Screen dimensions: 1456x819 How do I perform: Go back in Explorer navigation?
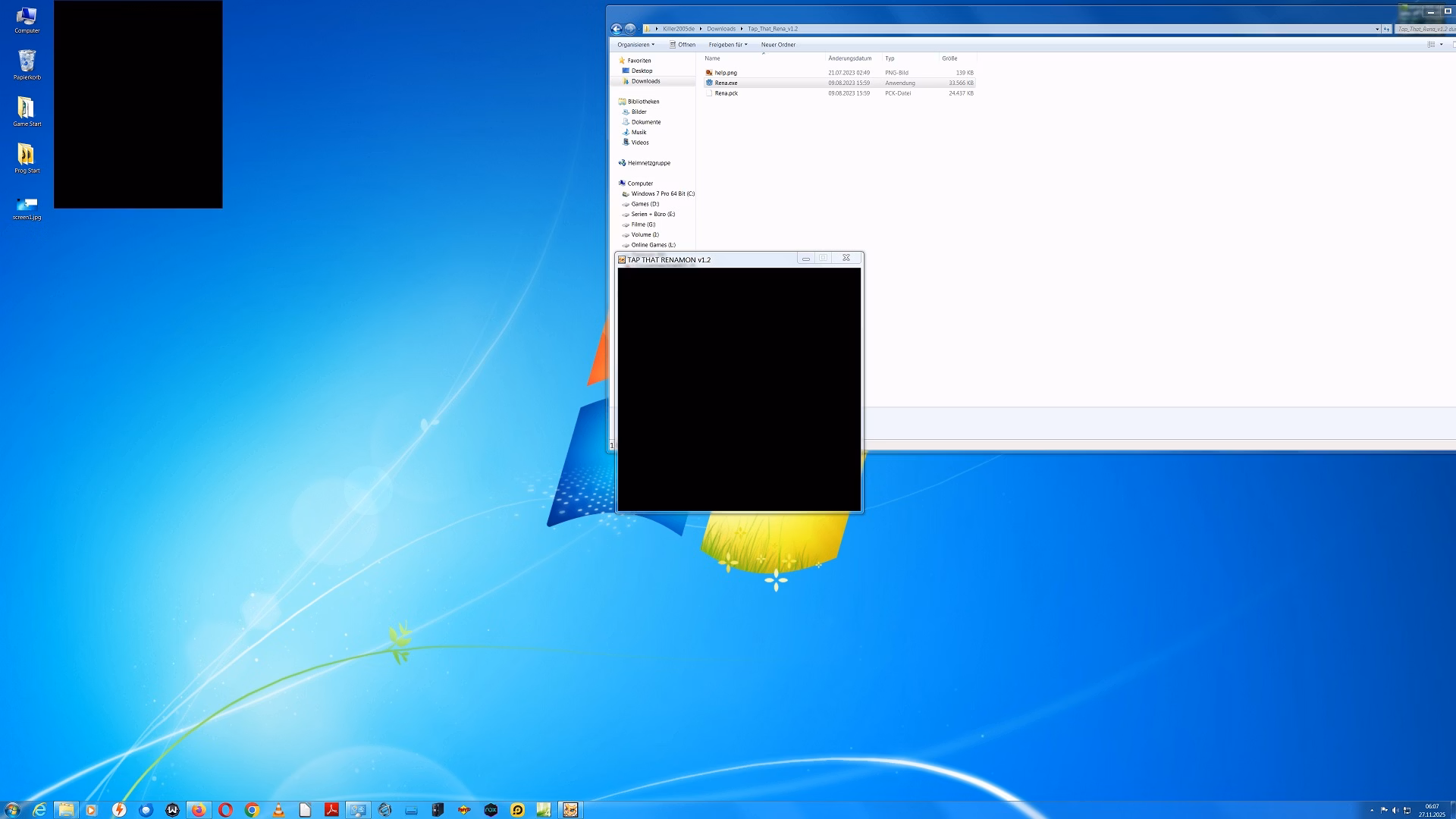pyautogui.click(x=616, y=29)
